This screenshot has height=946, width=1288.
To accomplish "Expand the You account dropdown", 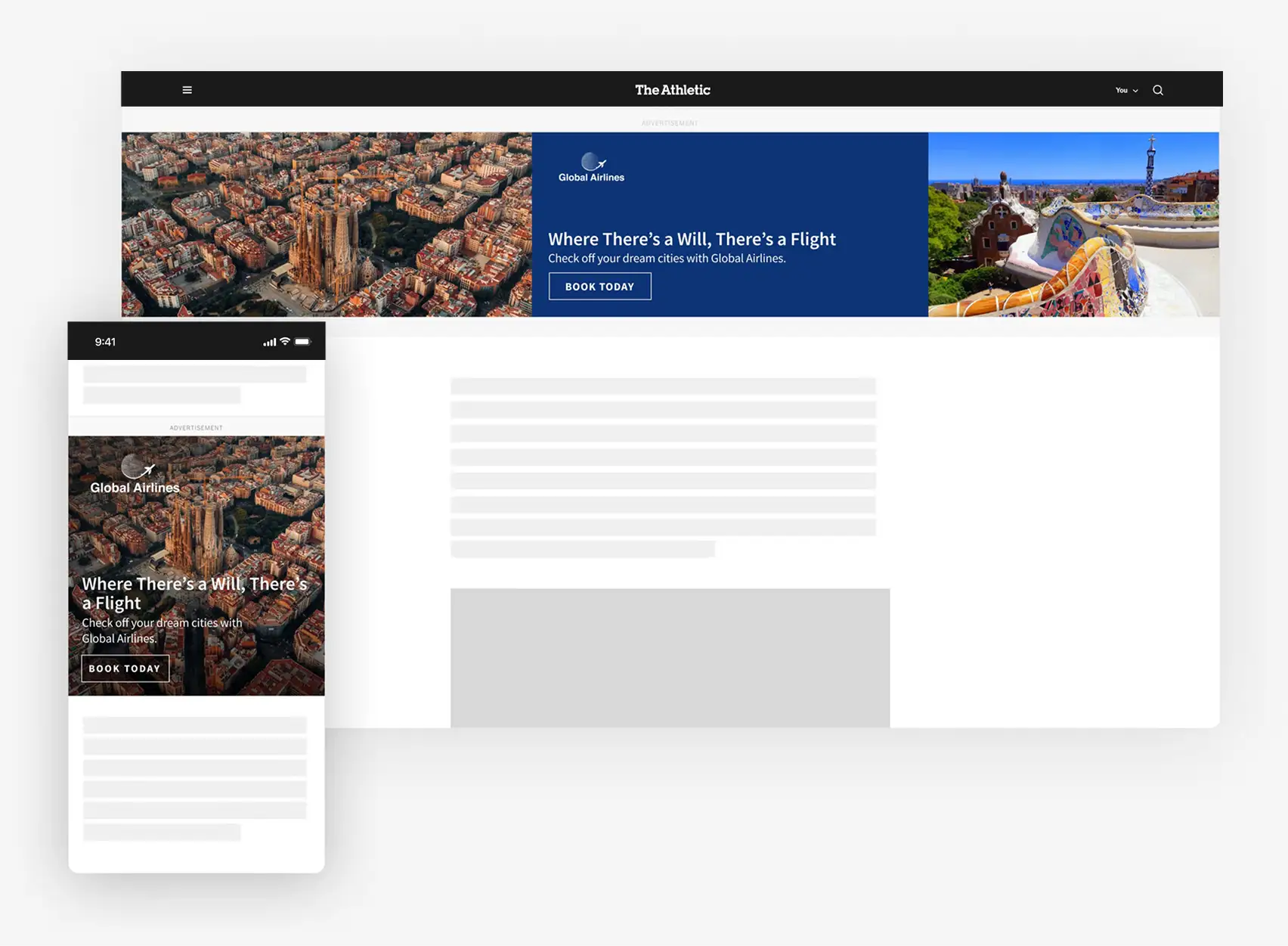I will [1125, 90].
